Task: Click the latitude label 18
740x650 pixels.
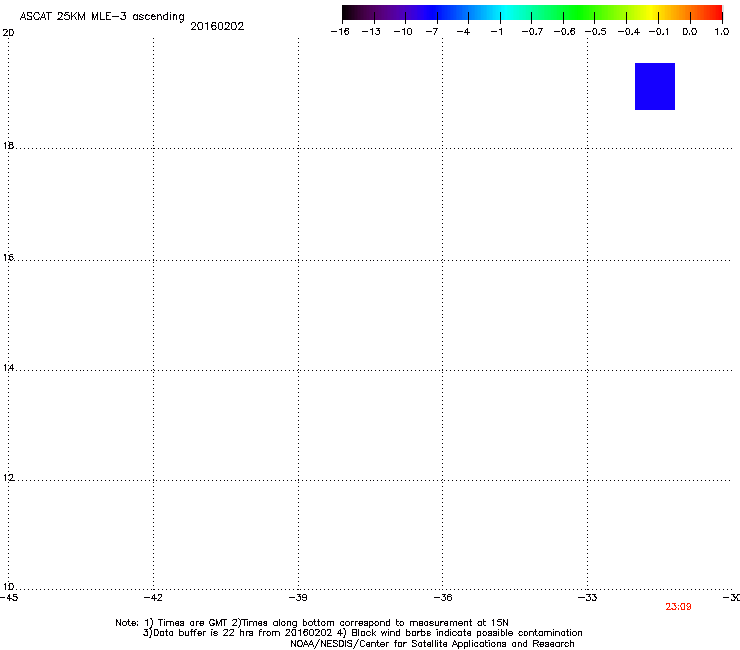Action: [8, 146]
